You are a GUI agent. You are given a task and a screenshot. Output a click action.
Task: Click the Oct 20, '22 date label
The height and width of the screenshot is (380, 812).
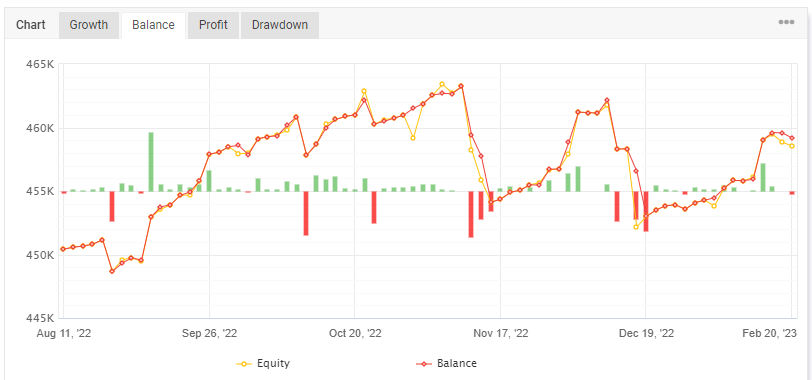point(355,333)
